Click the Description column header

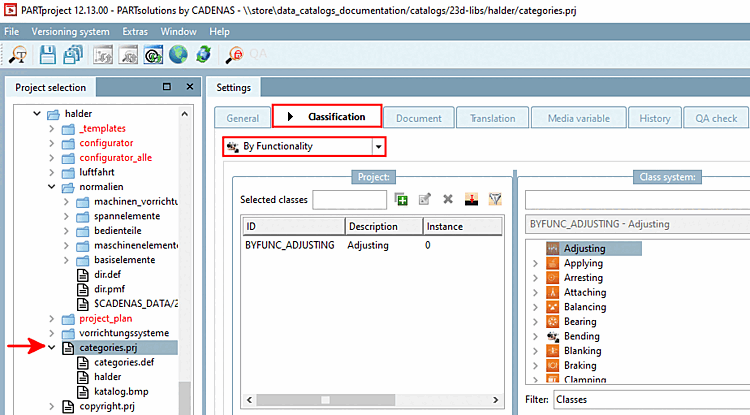[384, 226]
